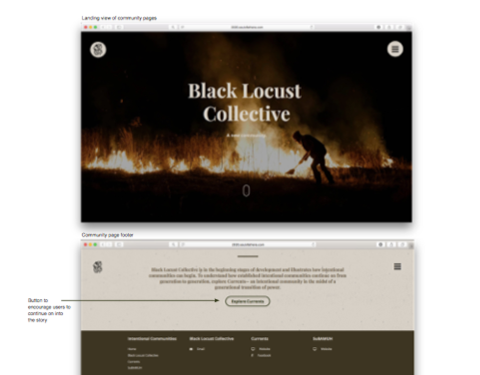Click the upper browser's address bar
Viewport: 480px width, 375px height.
pos(247,27)
